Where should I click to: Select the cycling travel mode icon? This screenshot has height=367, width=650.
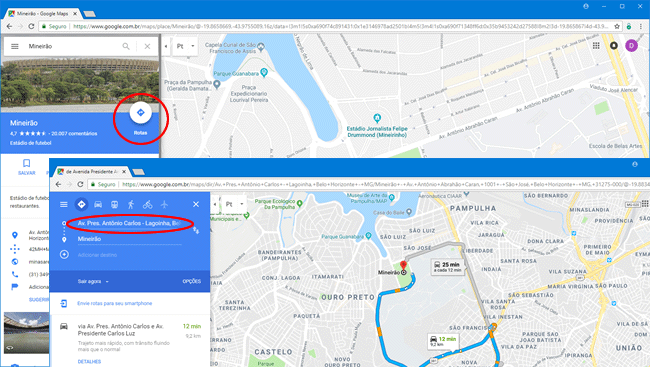coord(148,204)
